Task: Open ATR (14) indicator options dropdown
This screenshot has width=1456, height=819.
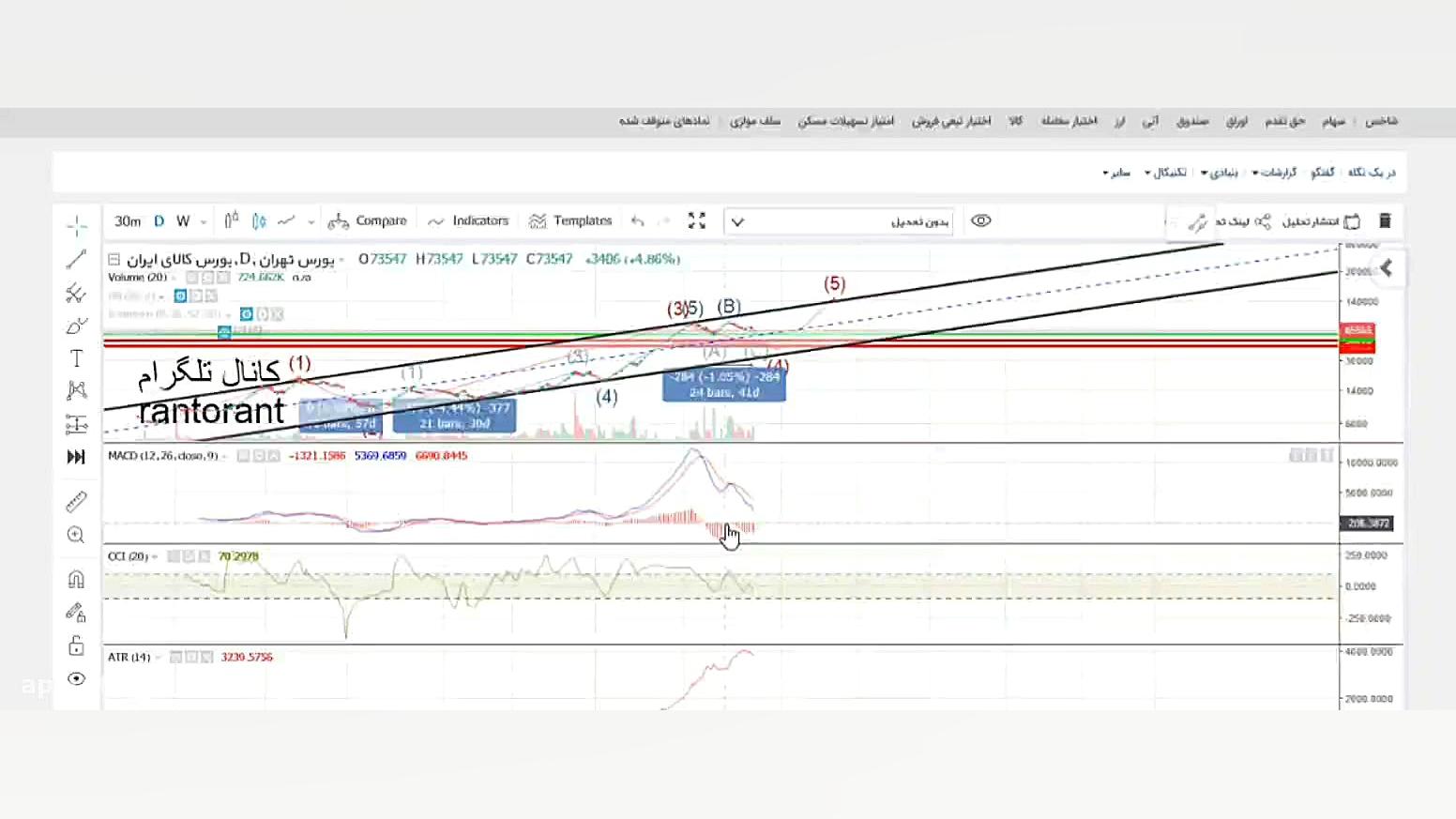Action: (x=158, y=658)
